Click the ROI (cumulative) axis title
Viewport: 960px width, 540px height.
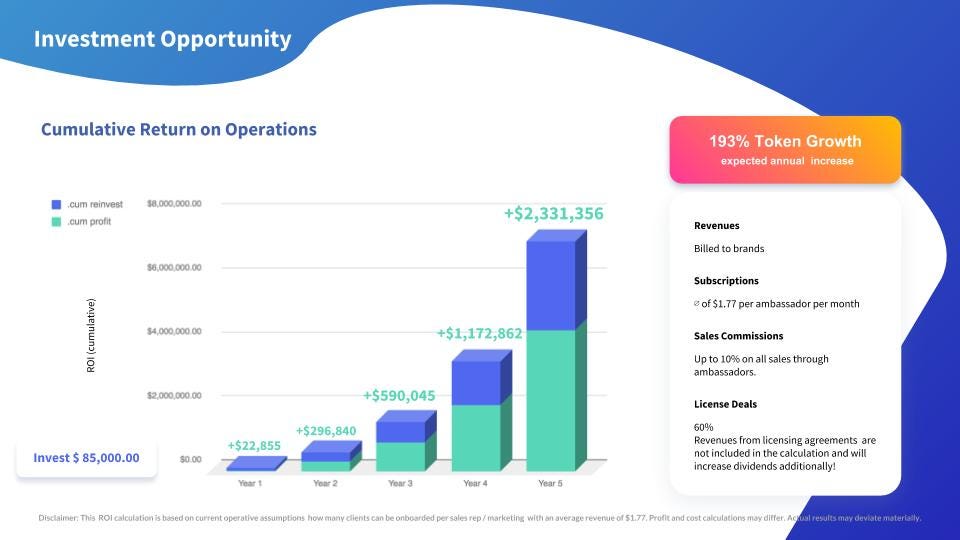pos(91,336)
